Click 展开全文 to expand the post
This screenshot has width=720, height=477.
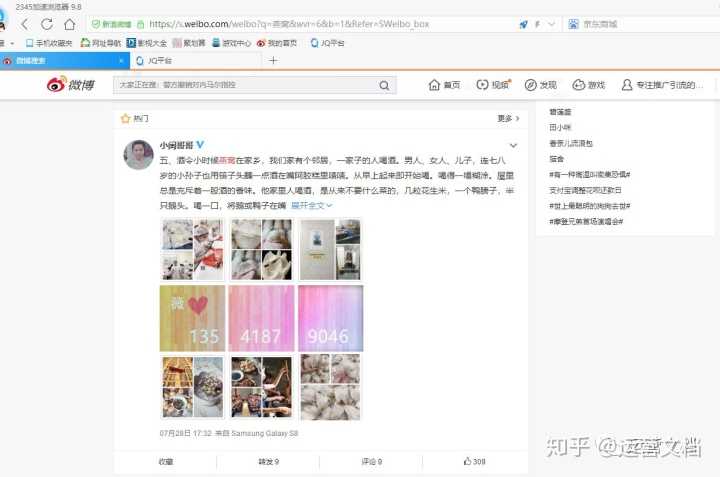pyautogui.click(x=311, y=206)
